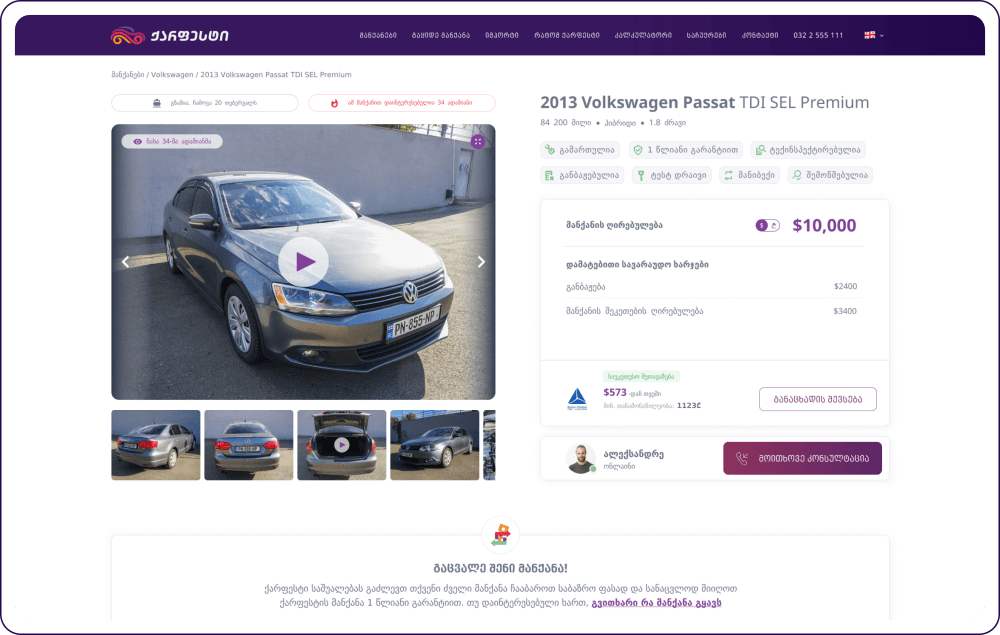Click the consultant's profile photo
The height and width of the screenshot is (635, 1000).
[x=581, y=459]
